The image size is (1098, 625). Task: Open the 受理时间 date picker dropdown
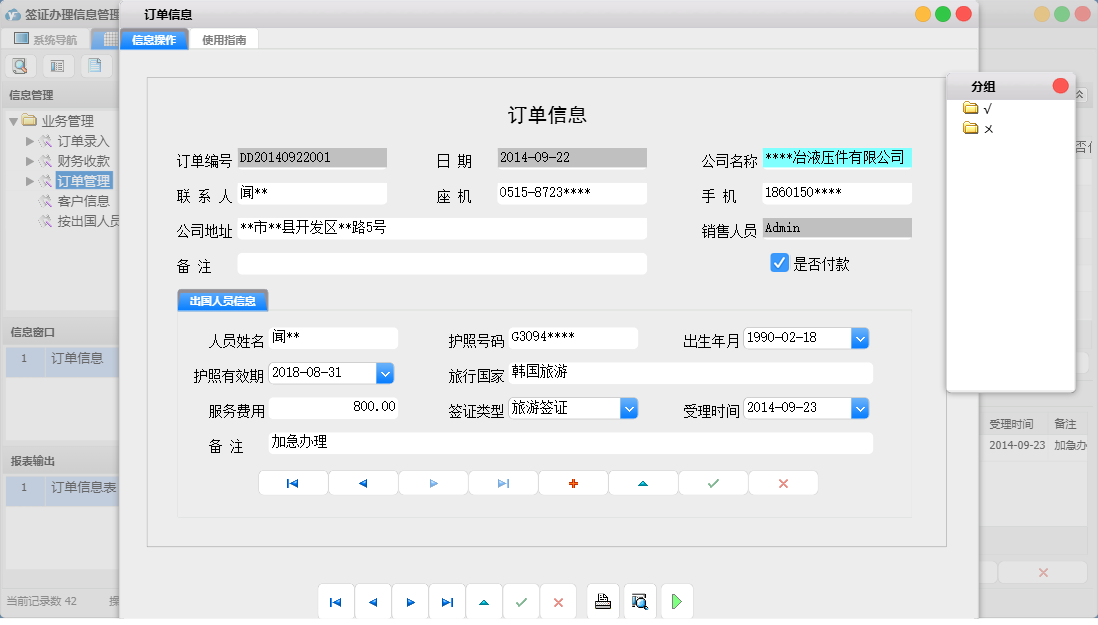coord(860,408)
